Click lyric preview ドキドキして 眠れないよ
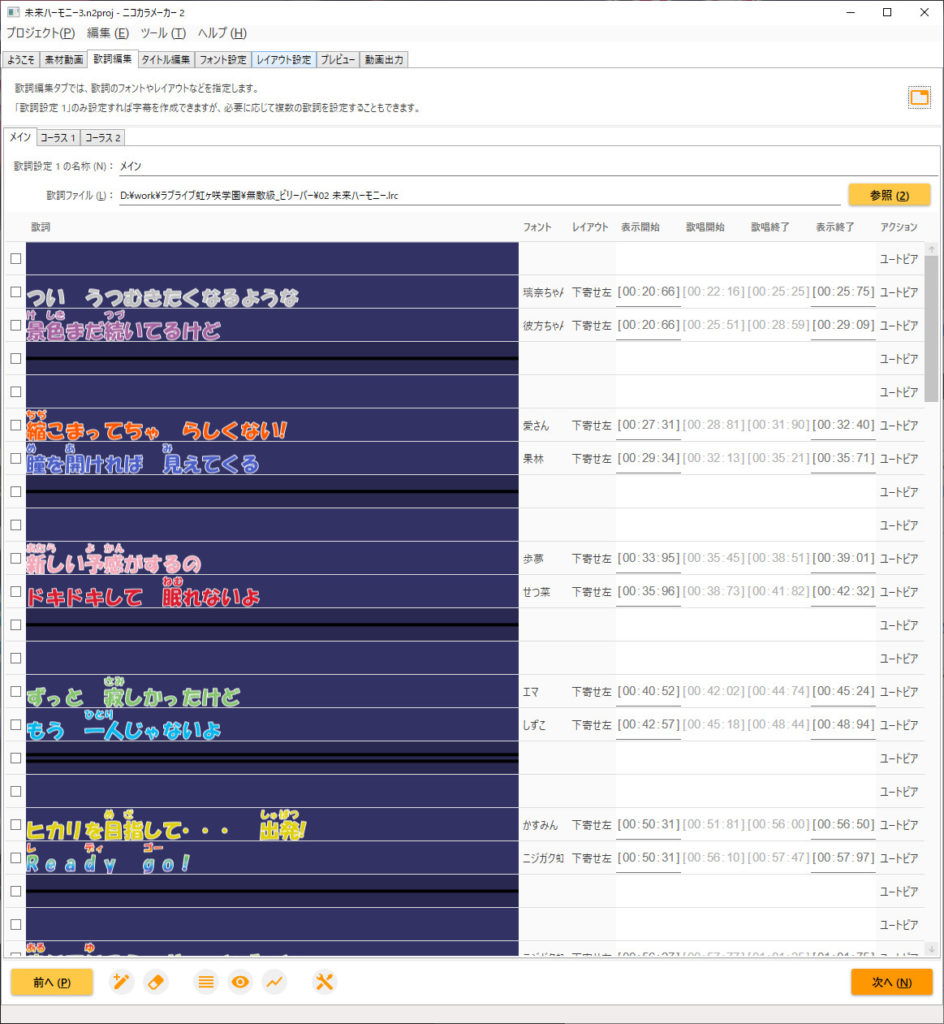944x1024 pixels. (272, 592)
